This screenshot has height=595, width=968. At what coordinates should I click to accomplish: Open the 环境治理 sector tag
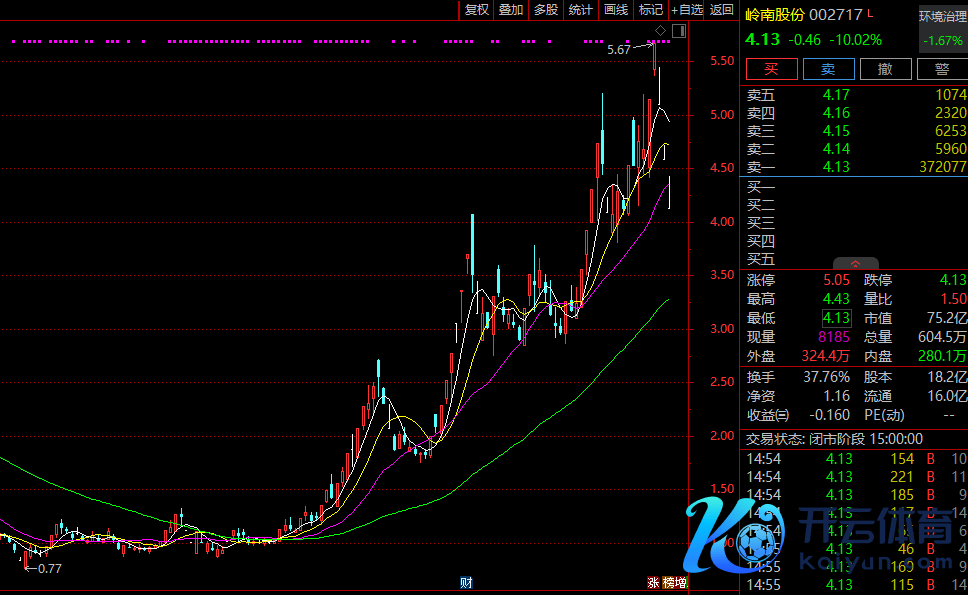943,16
